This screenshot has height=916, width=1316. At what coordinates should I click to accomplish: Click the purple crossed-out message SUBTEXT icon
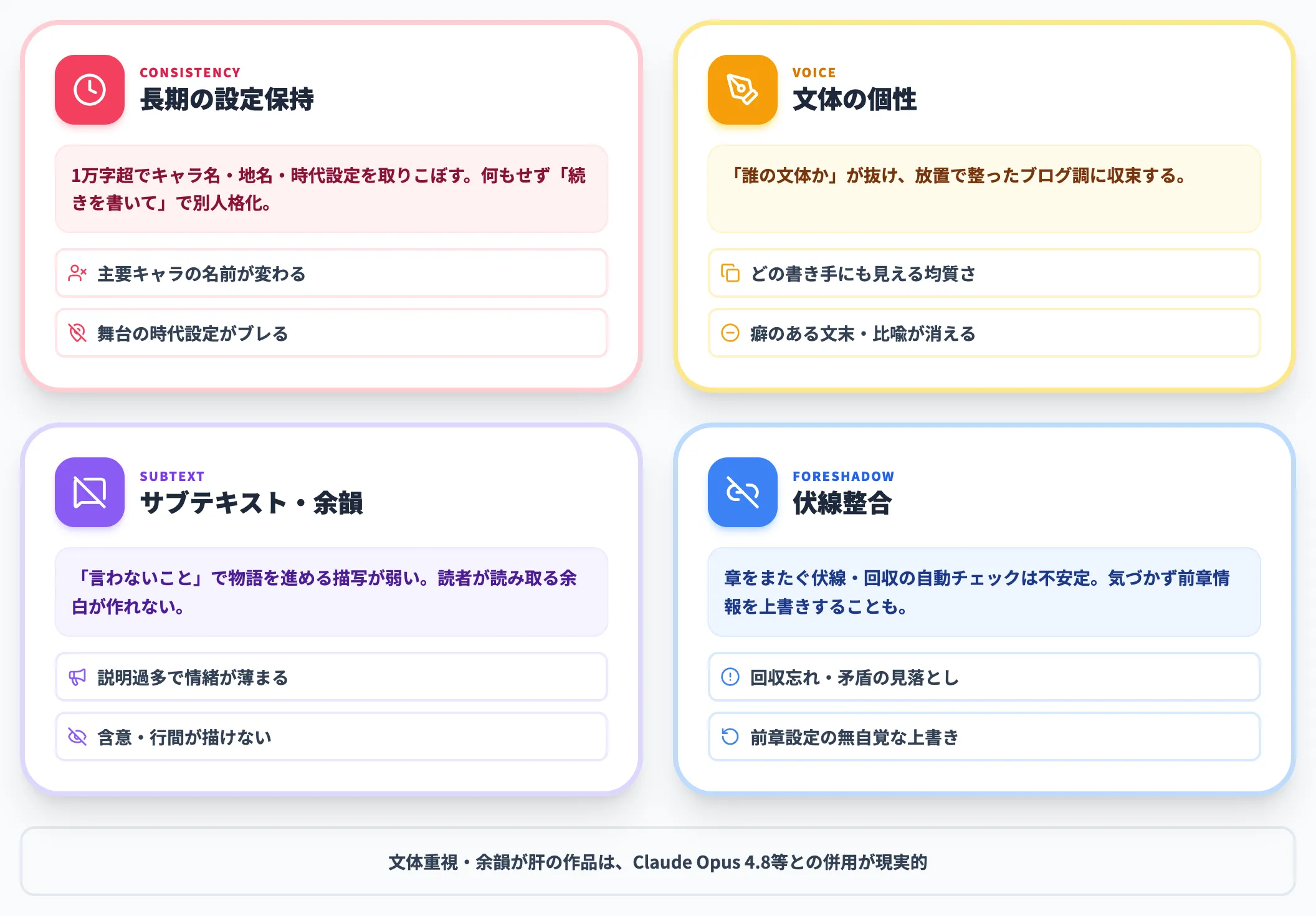[x=90, y=492]
